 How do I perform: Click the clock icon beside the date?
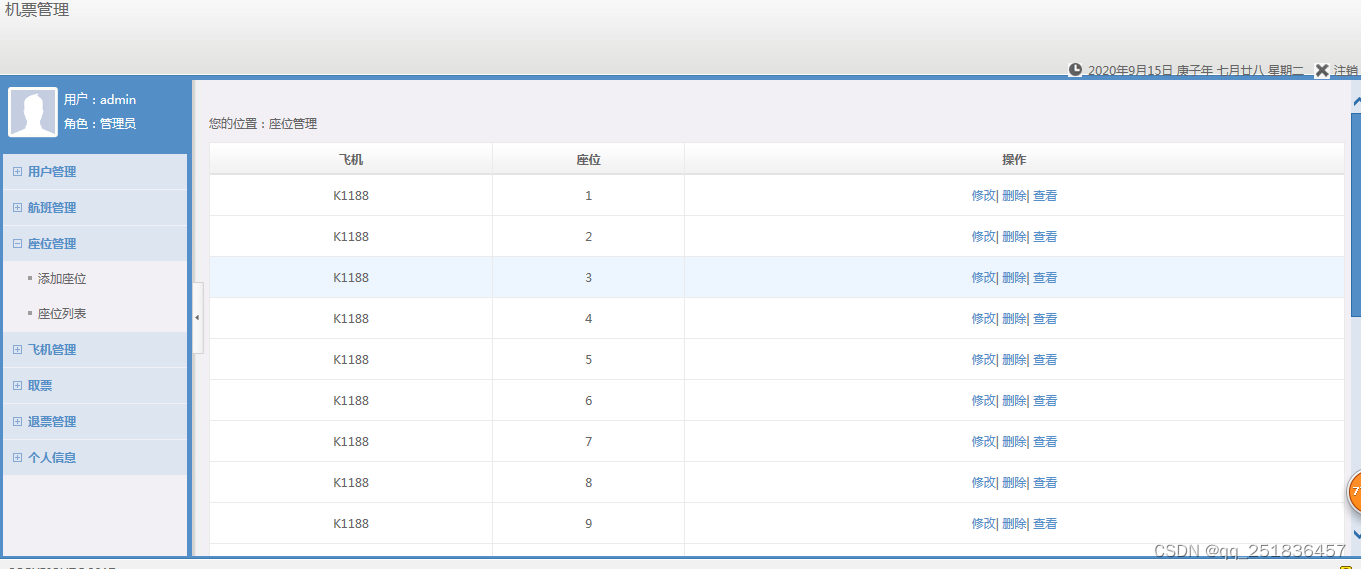(1076, 70)
